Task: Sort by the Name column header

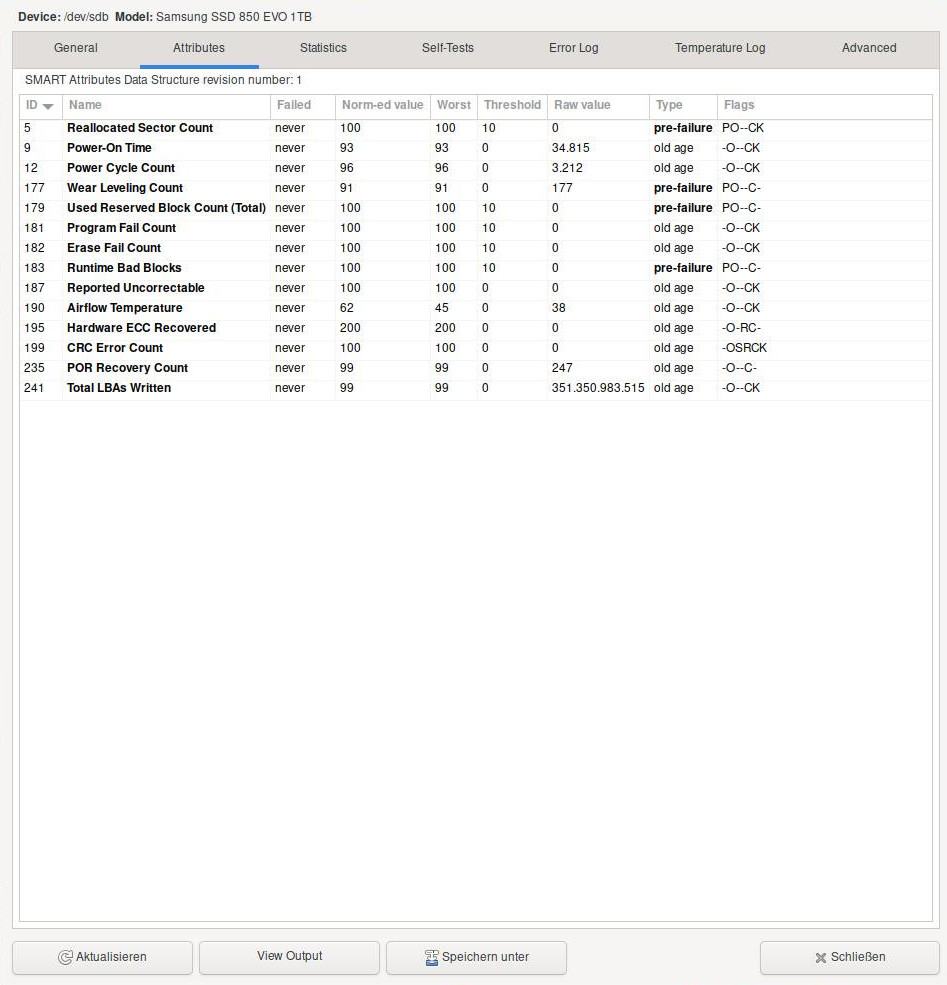Action: pyautogui.click(x=166, y=105)
